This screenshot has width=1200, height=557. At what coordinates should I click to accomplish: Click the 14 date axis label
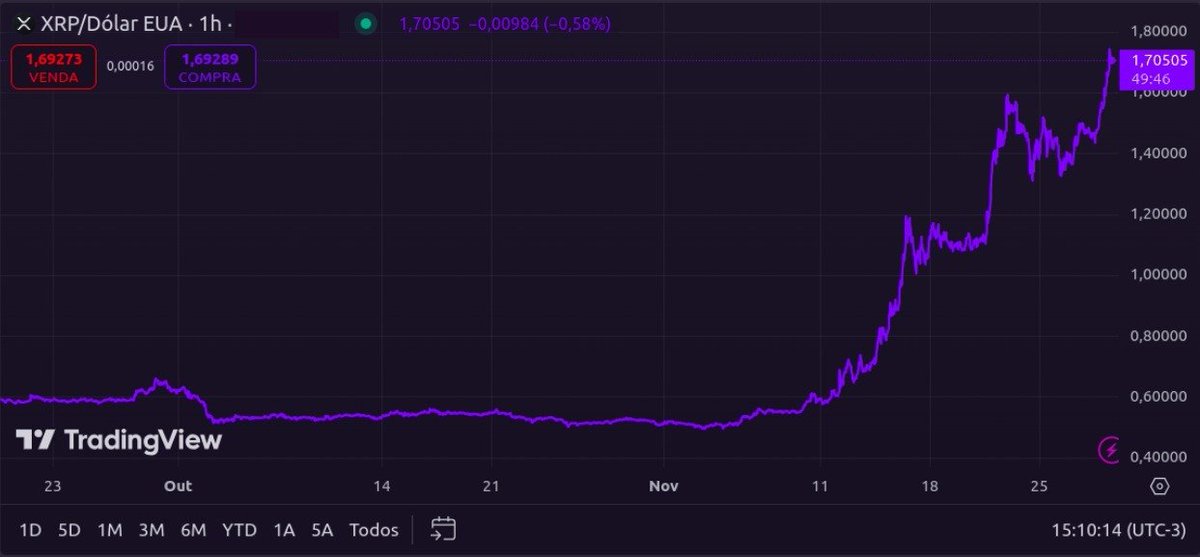381,486
